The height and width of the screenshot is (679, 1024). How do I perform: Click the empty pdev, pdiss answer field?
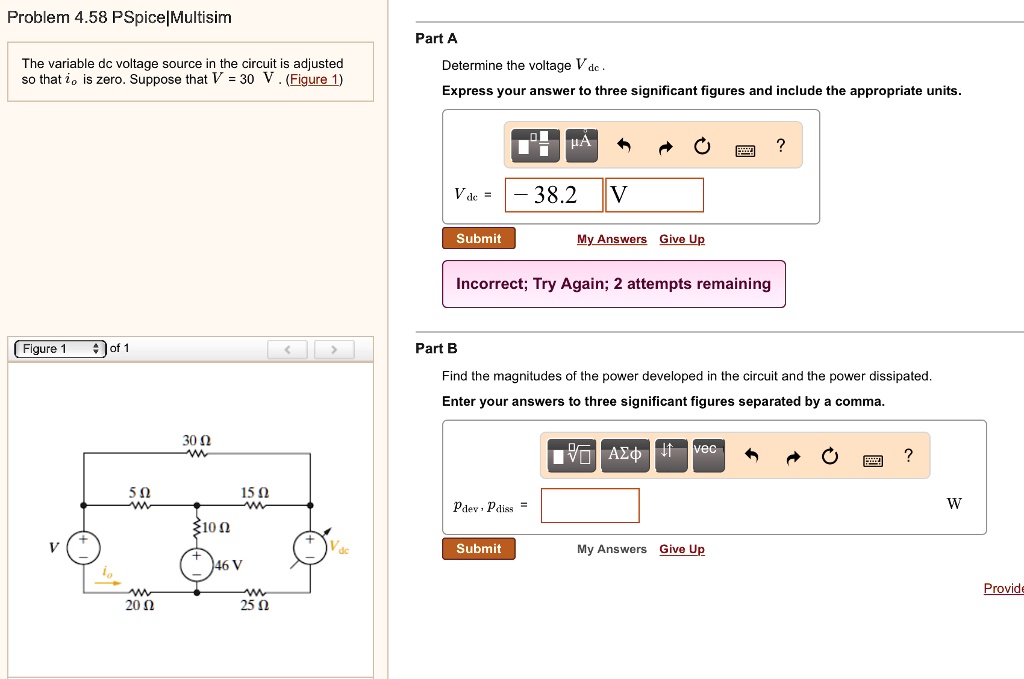589,506
